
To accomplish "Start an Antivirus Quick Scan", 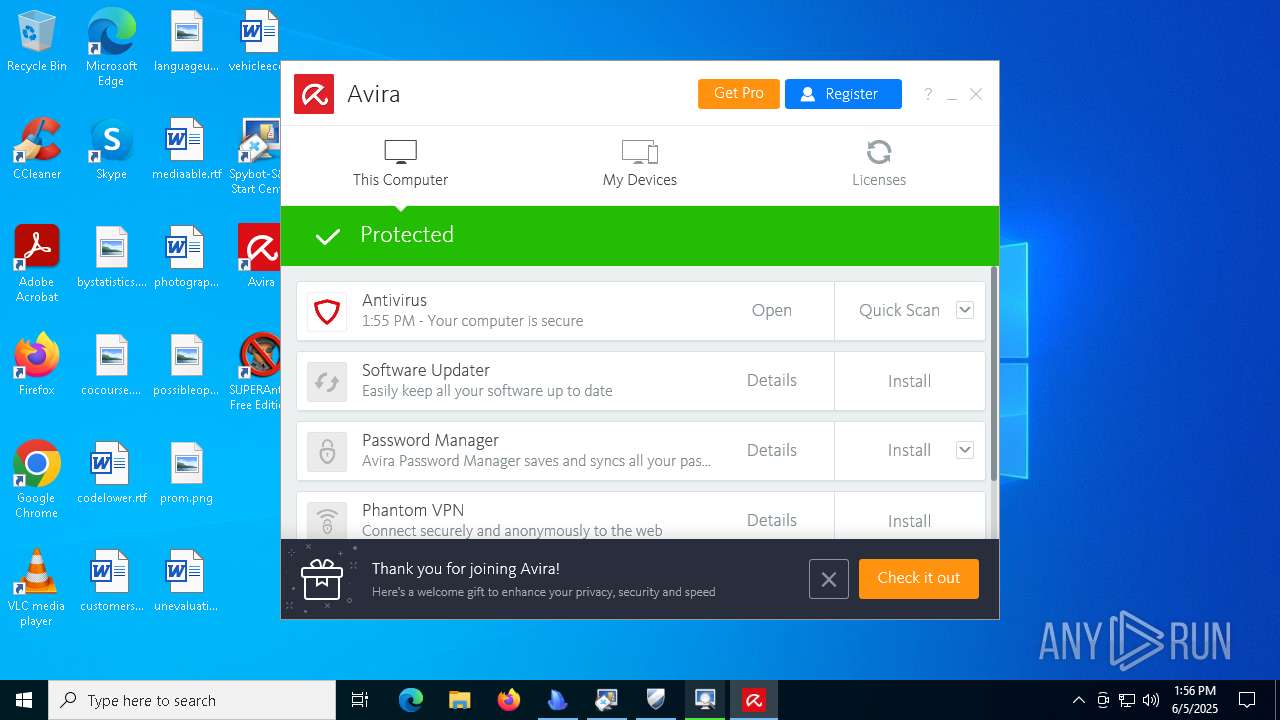I will pos(899,310).
